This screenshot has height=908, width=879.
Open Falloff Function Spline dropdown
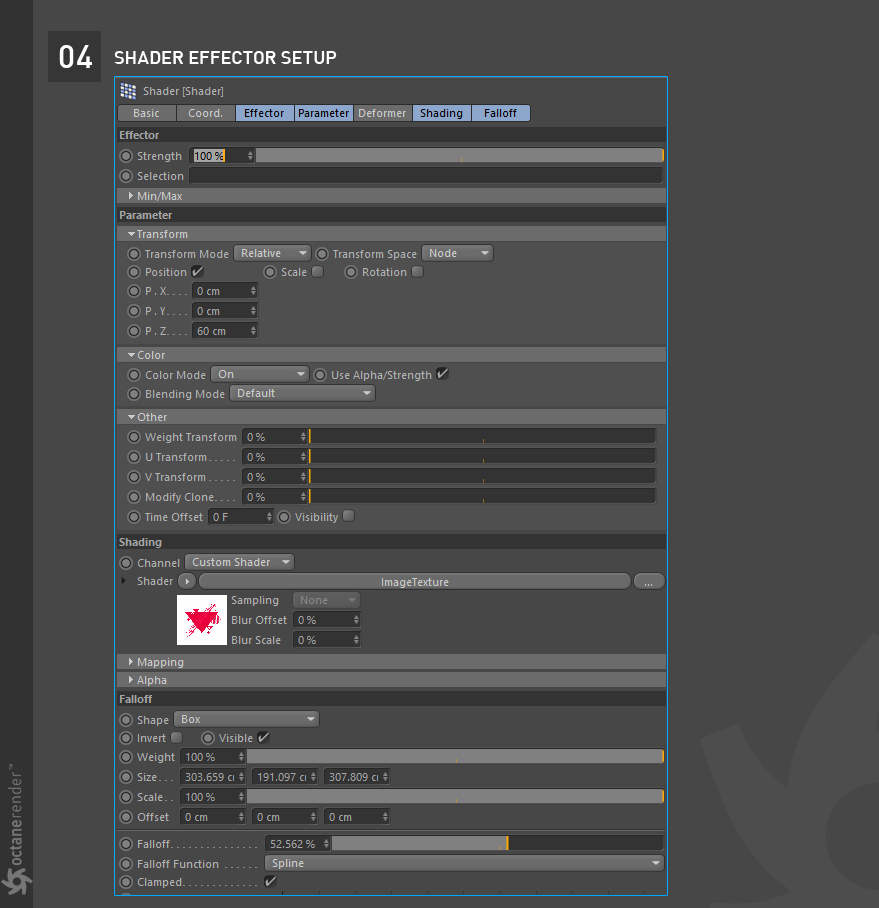click(x=464, y=863)
